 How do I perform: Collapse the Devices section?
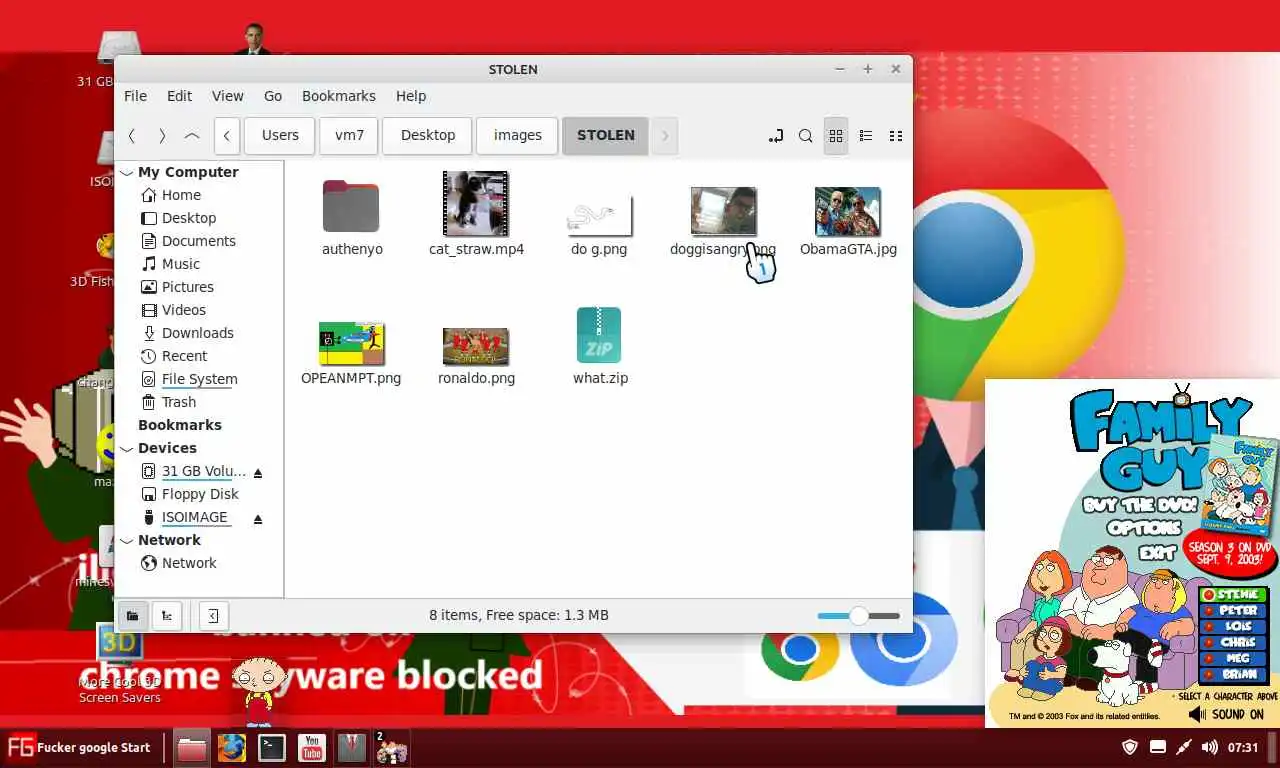point(127,448)
